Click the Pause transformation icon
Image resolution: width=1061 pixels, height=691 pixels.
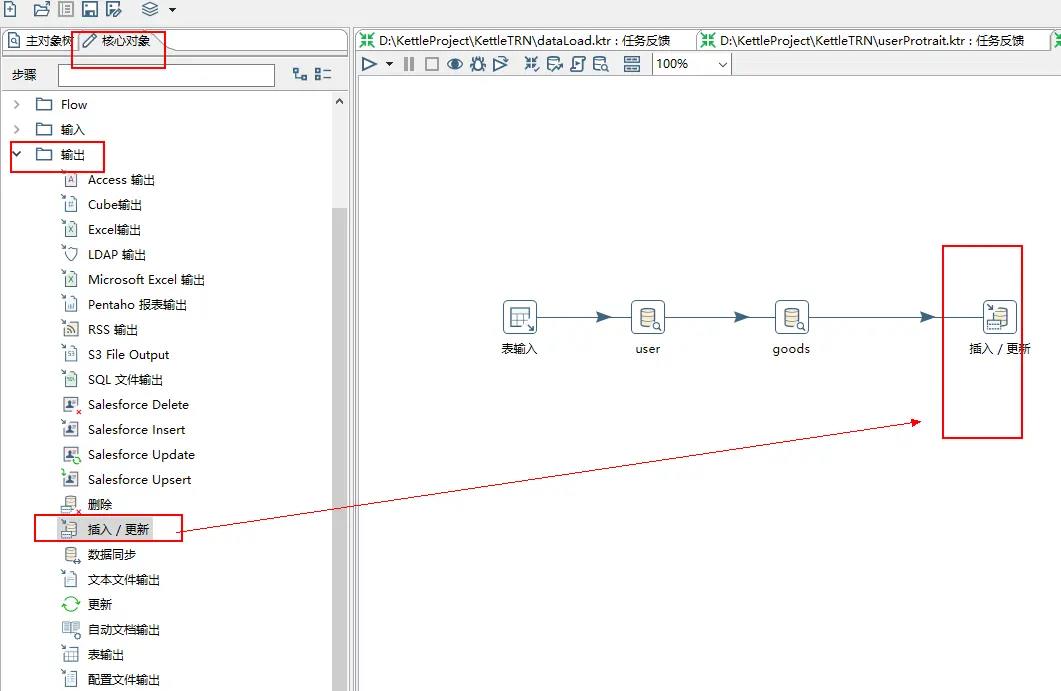coord(409,64)
